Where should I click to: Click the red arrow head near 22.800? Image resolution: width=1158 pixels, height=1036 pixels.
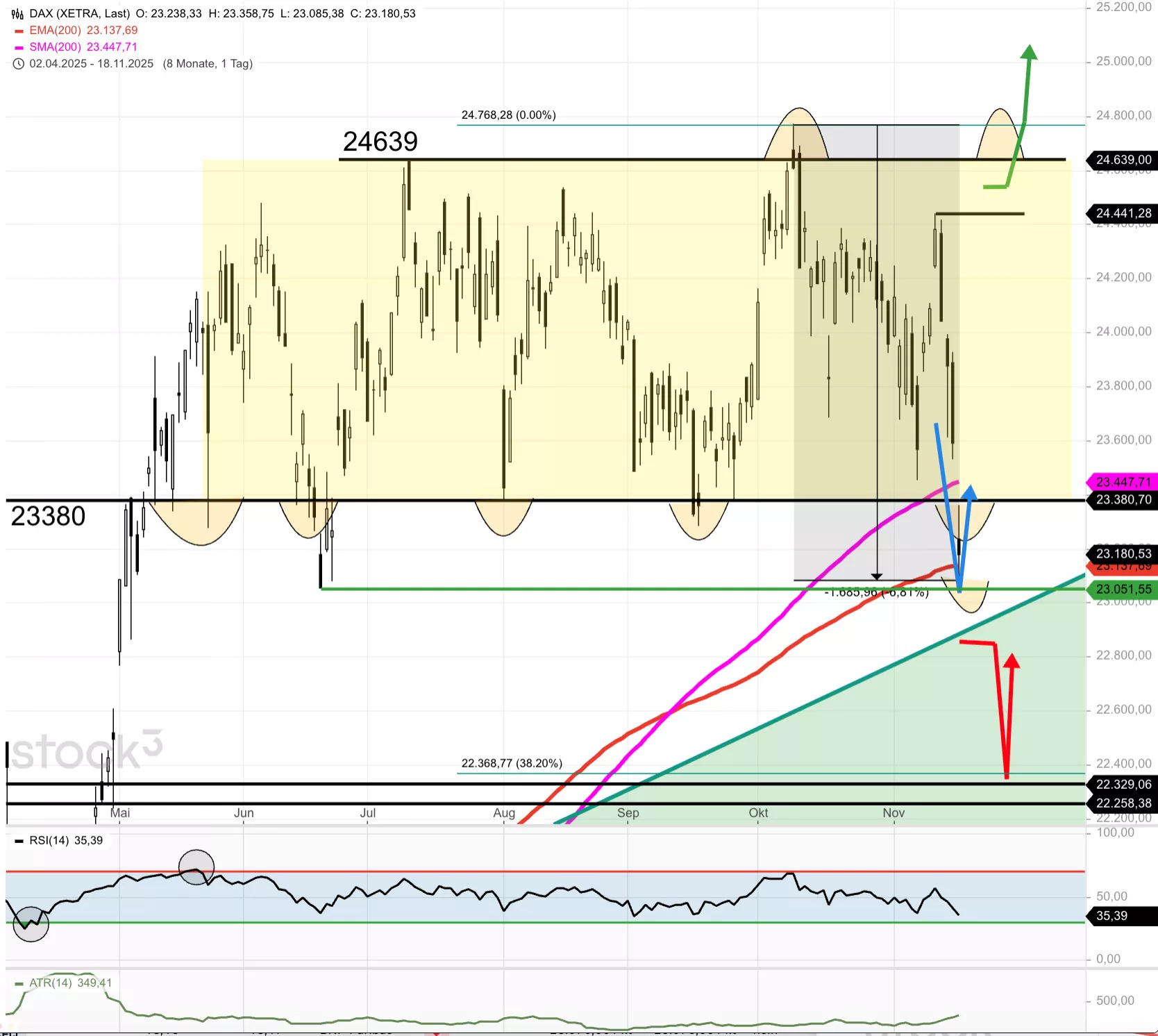1012,660
